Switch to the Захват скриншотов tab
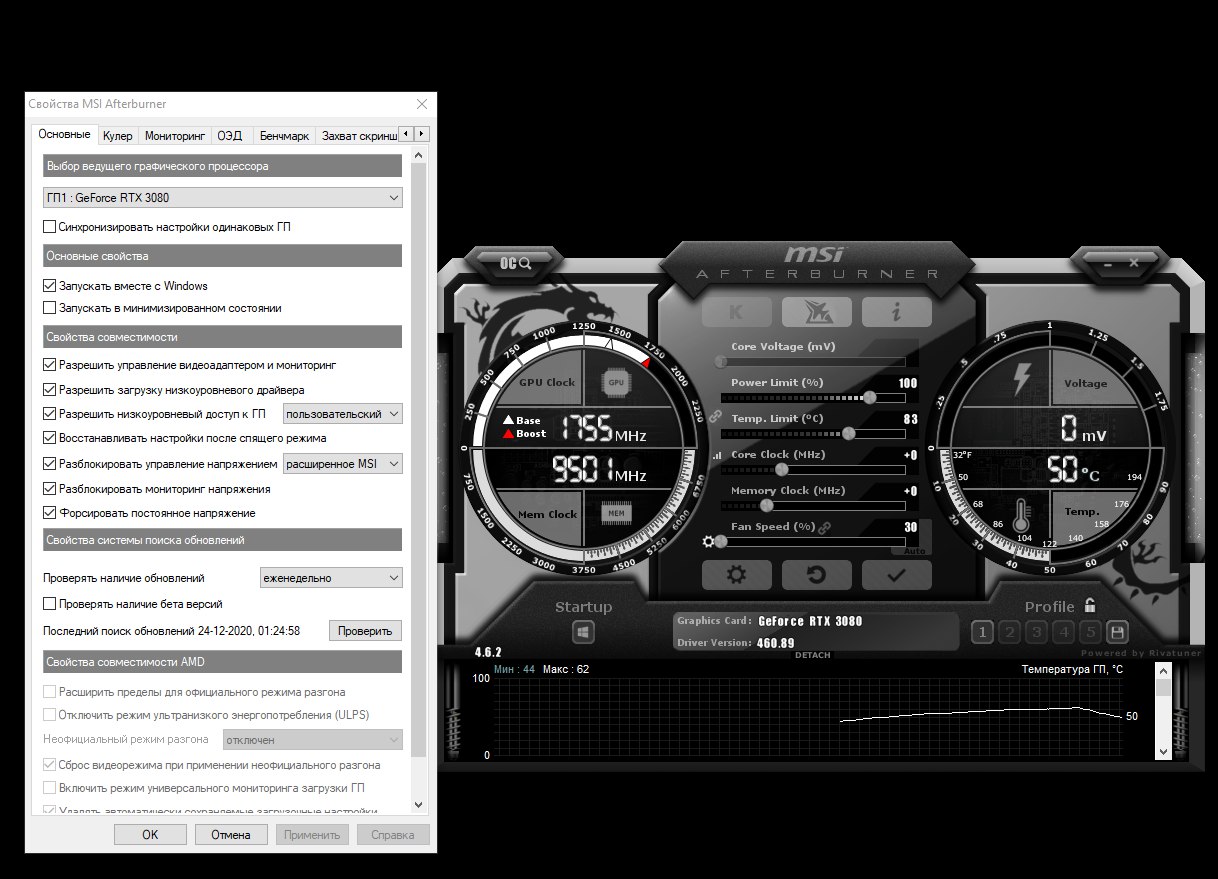This screenshot has width=1218, height=879. coord(357,135)
